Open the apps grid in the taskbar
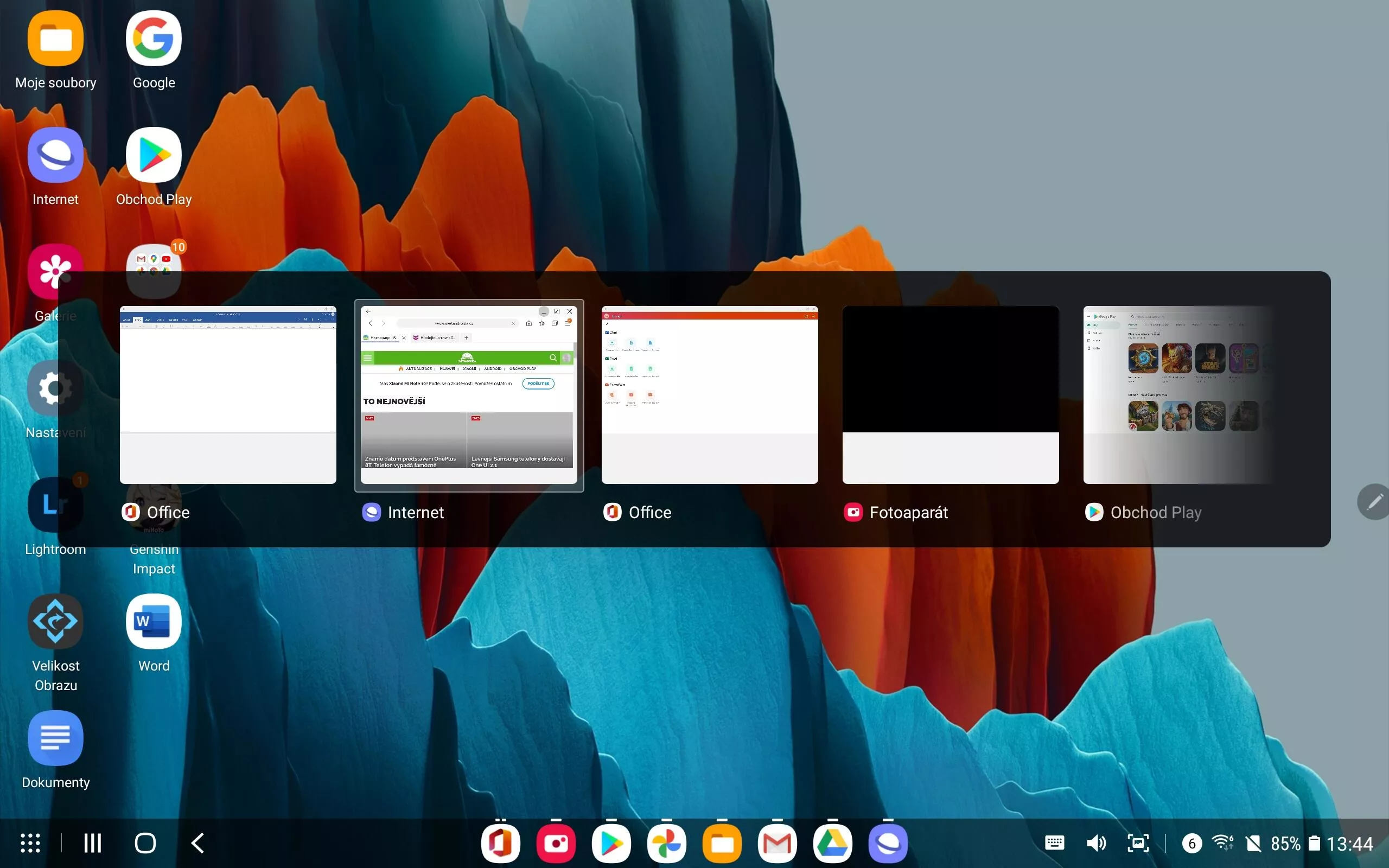This screenshot has height=868, width=1389. (x=30, y=843)
